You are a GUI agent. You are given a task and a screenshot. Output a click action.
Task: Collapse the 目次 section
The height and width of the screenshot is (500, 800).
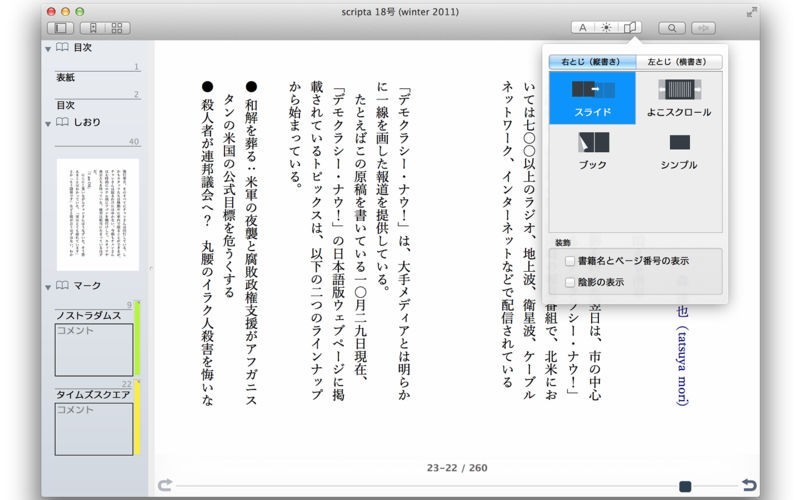[x=48, y=47]
